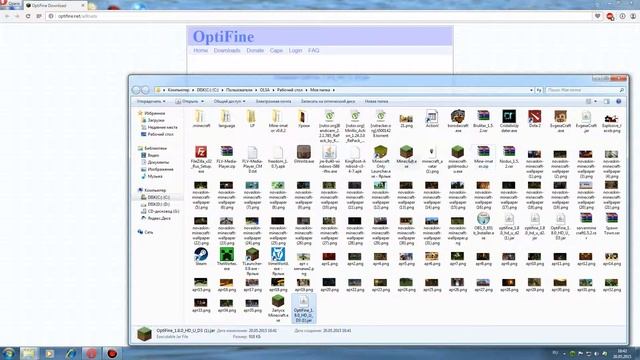
Task: Select Рабочий стол in Избранное sidebar
Action: [160, 134]
